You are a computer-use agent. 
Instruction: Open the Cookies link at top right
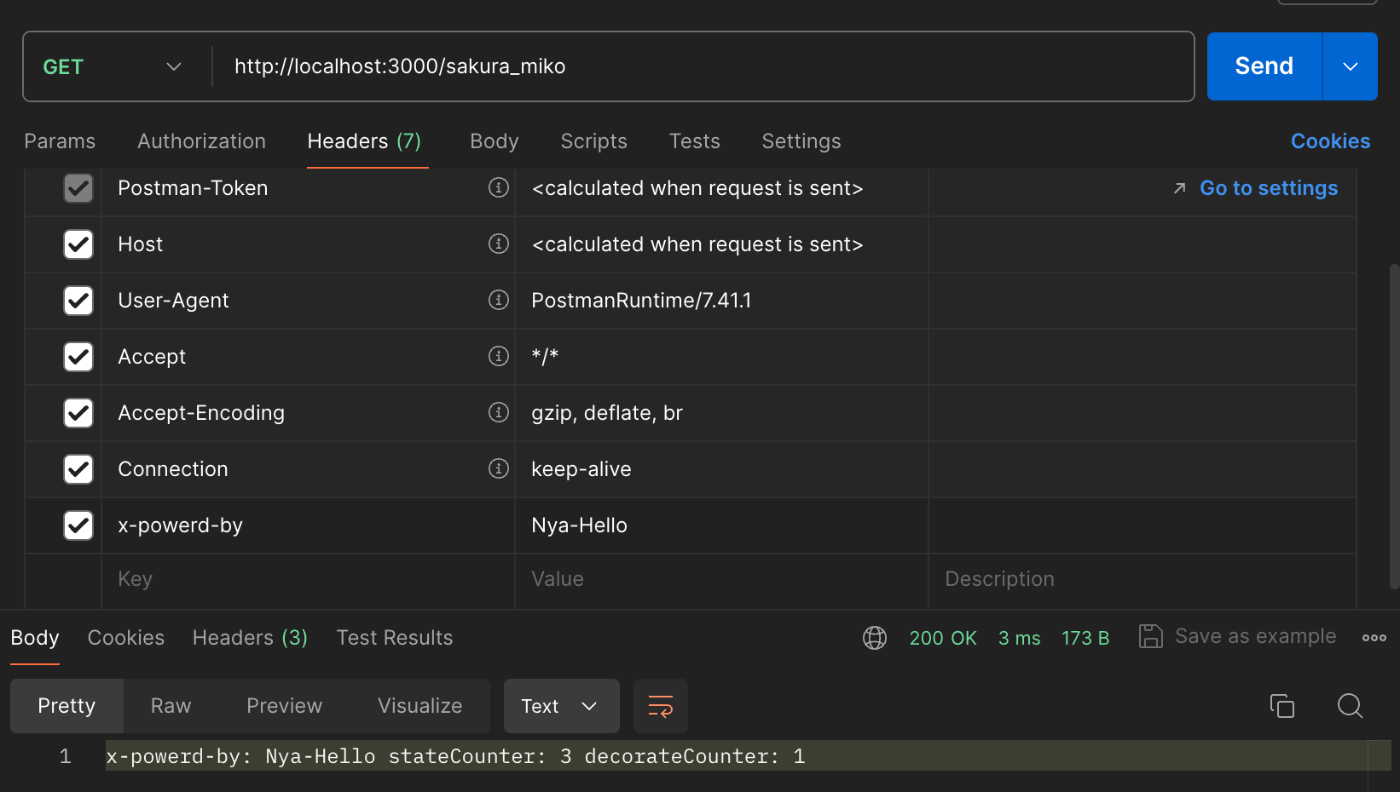click(x=1330, y=141)
